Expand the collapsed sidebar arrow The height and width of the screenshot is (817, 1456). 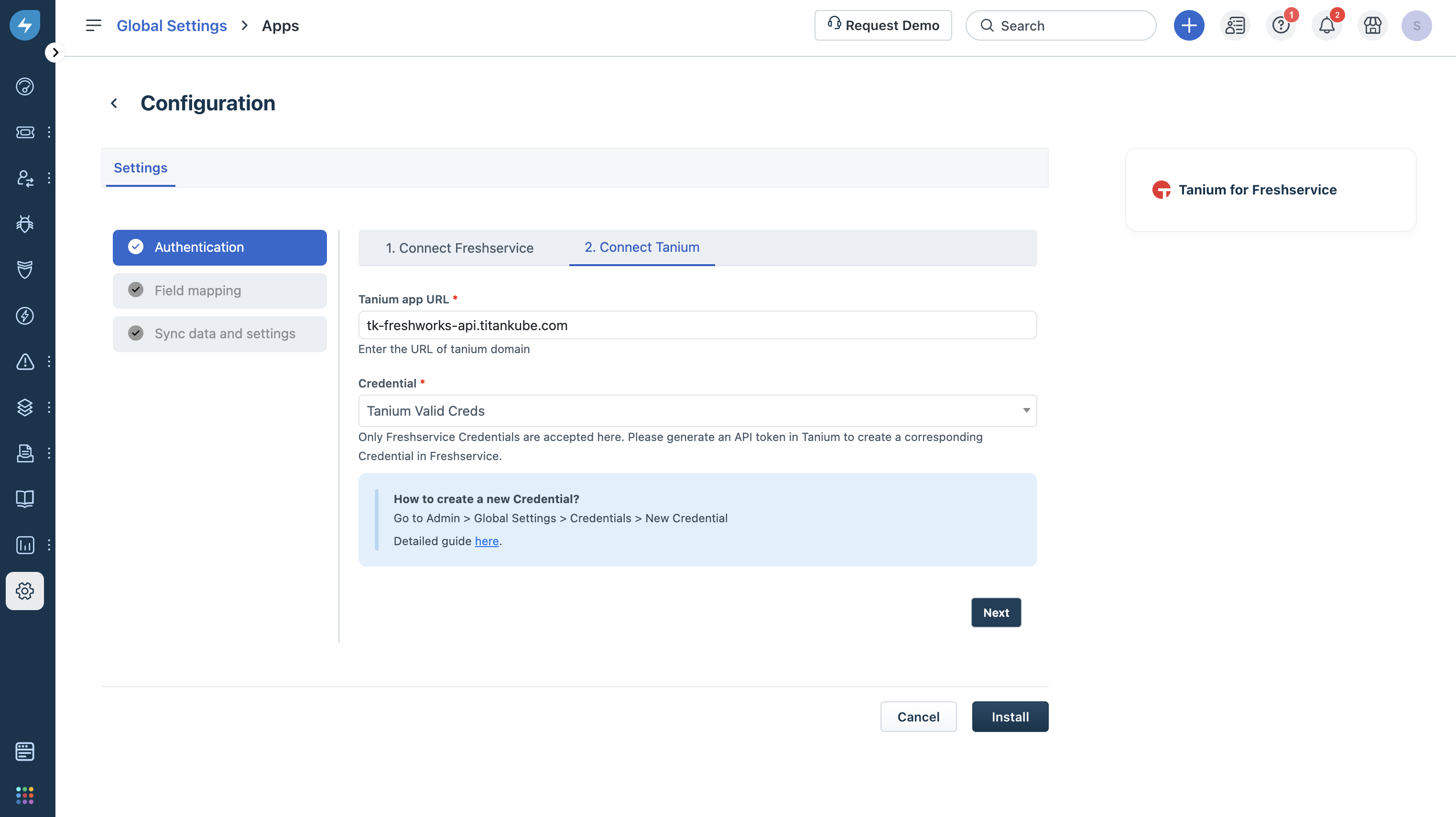click(55, 53)
